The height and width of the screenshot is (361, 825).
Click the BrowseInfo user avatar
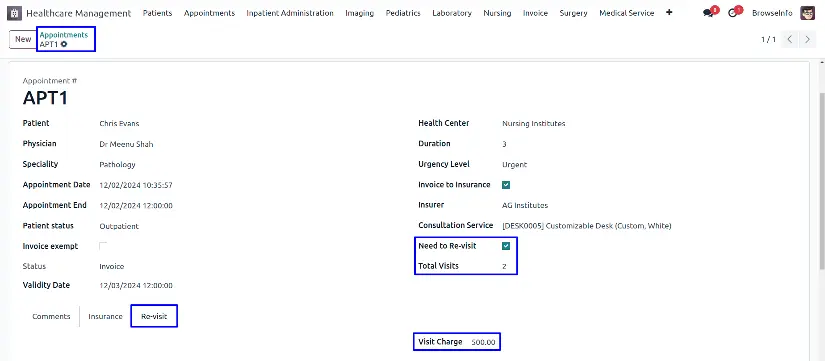tap(807, 13)
